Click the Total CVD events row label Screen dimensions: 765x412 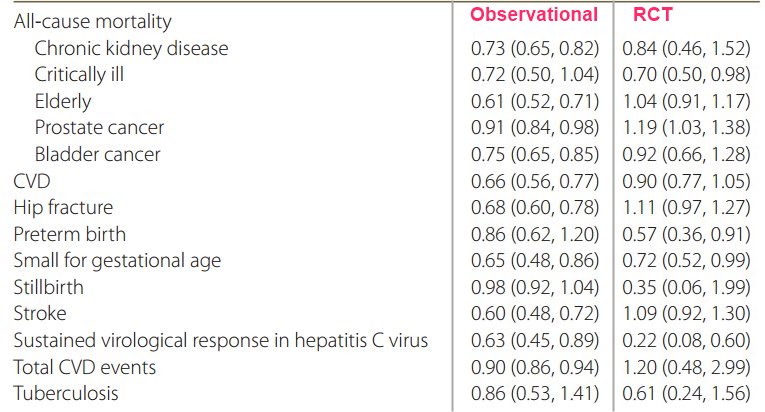(x=85, y=367)
